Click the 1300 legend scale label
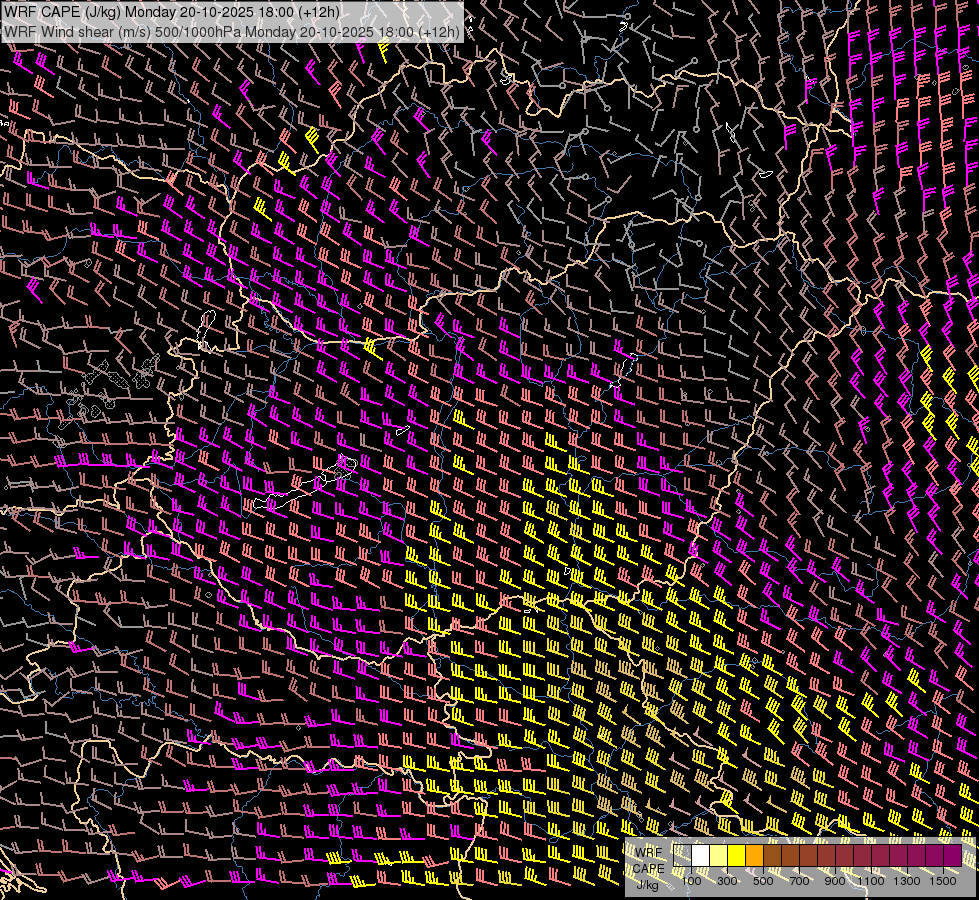The image size is (979, 900). coord(907,881)
